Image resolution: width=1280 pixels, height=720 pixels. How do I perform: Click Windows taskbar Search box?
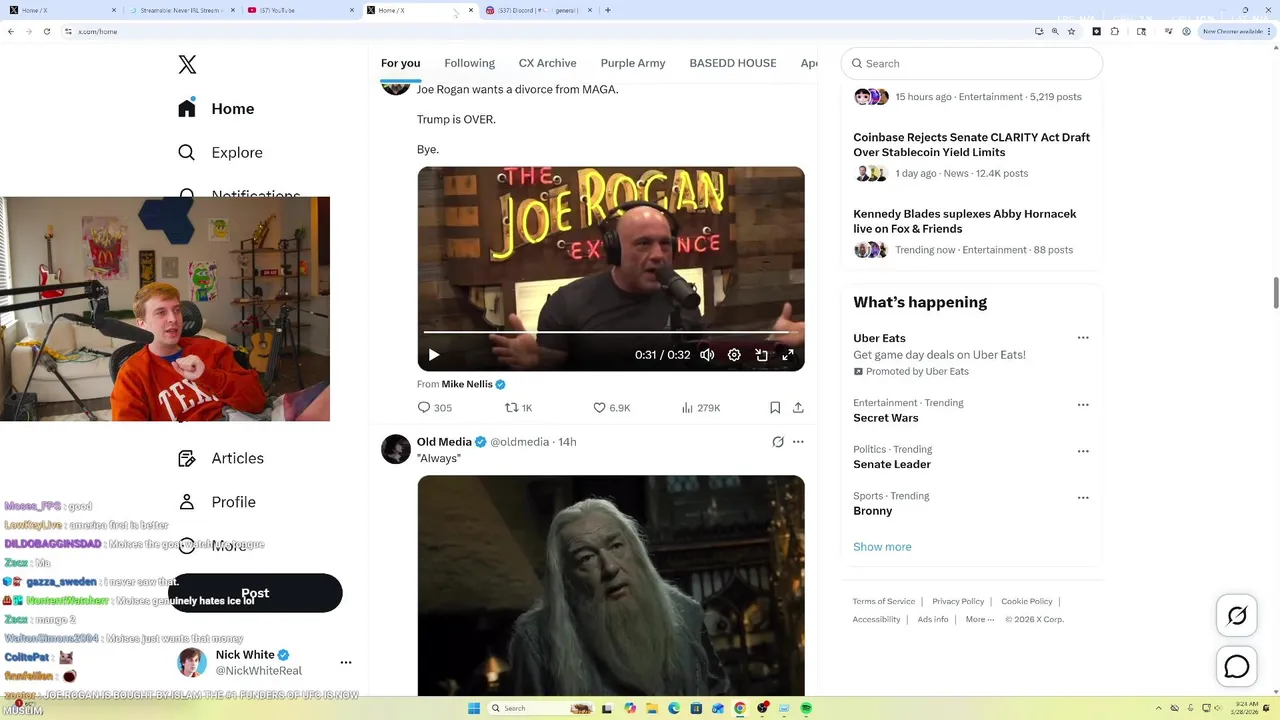tap(540, 708)
